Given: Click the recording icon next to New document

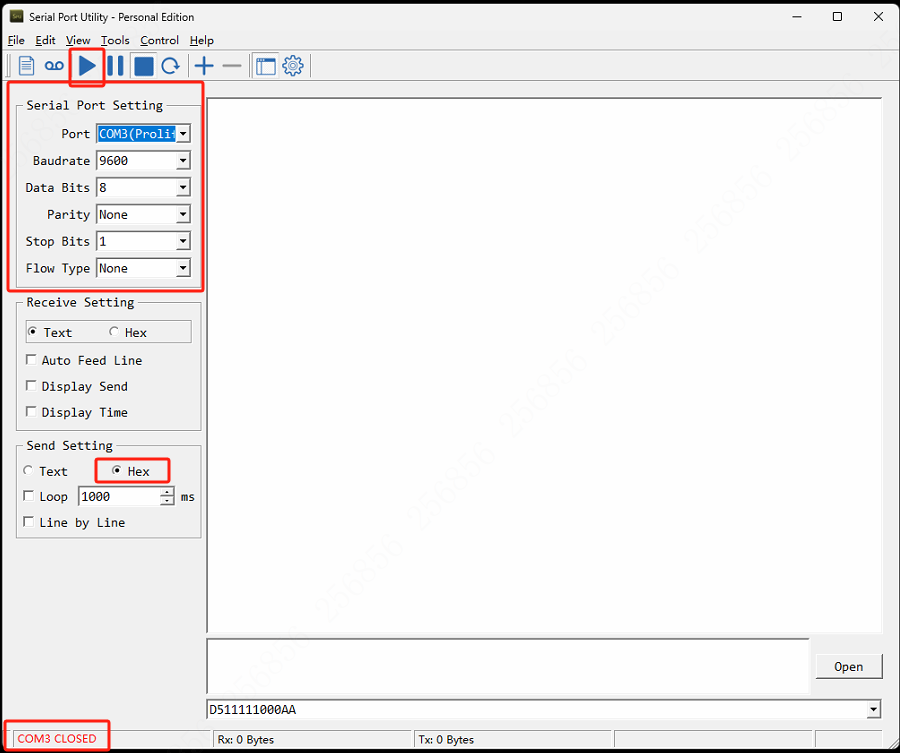Looking at the screenshot, I should [52, 65].
